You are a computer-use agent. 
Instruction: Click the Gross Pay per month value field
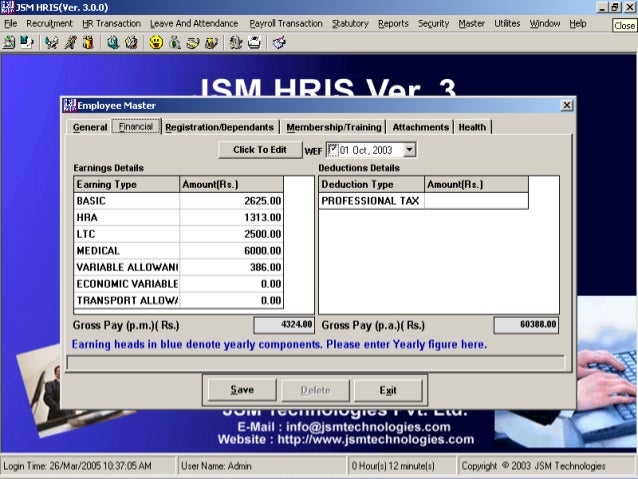coord(284,325)
